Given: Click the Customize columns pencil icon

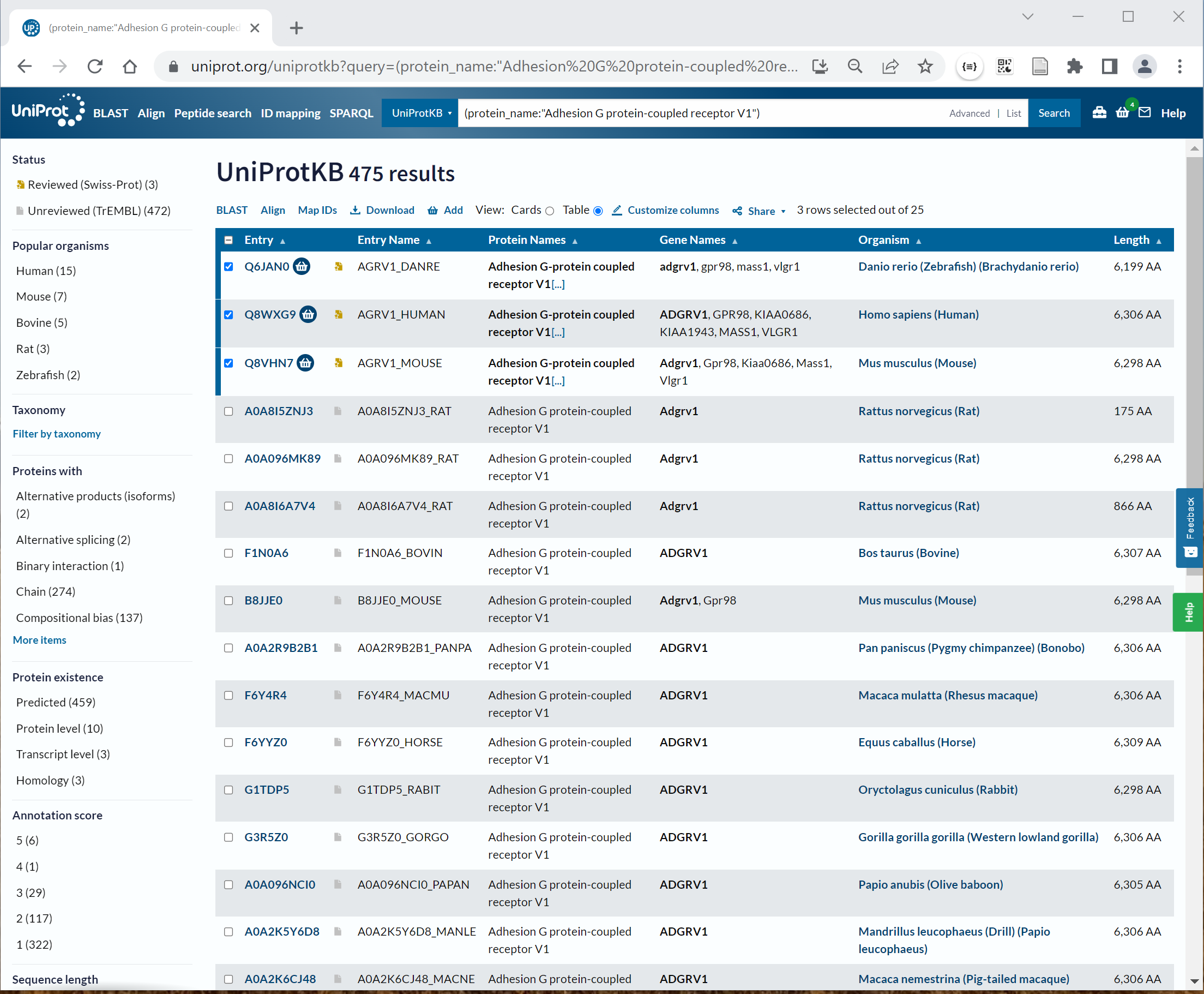Looking at the screenshot, I should (616, 210).
